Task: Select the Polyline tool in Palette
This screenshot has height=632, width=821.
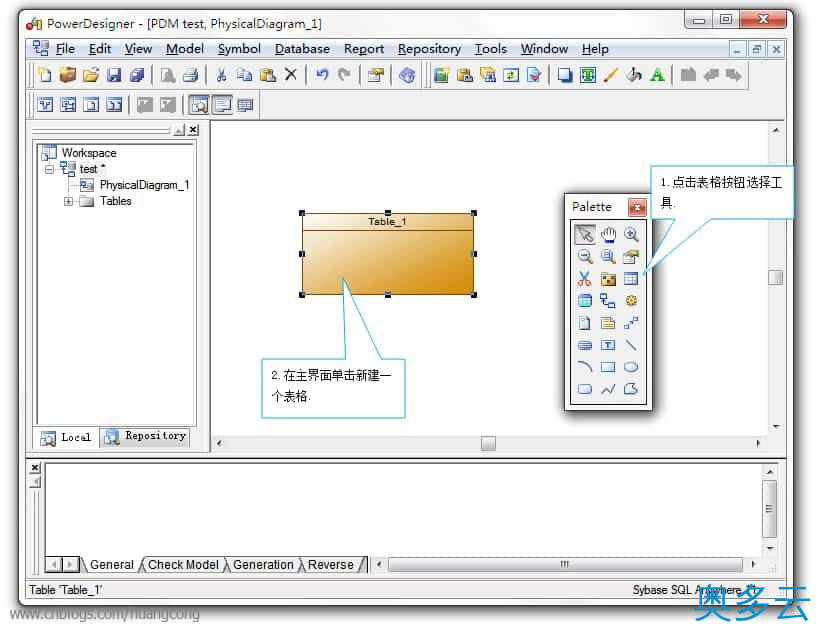Action: (x=608, y=389)
